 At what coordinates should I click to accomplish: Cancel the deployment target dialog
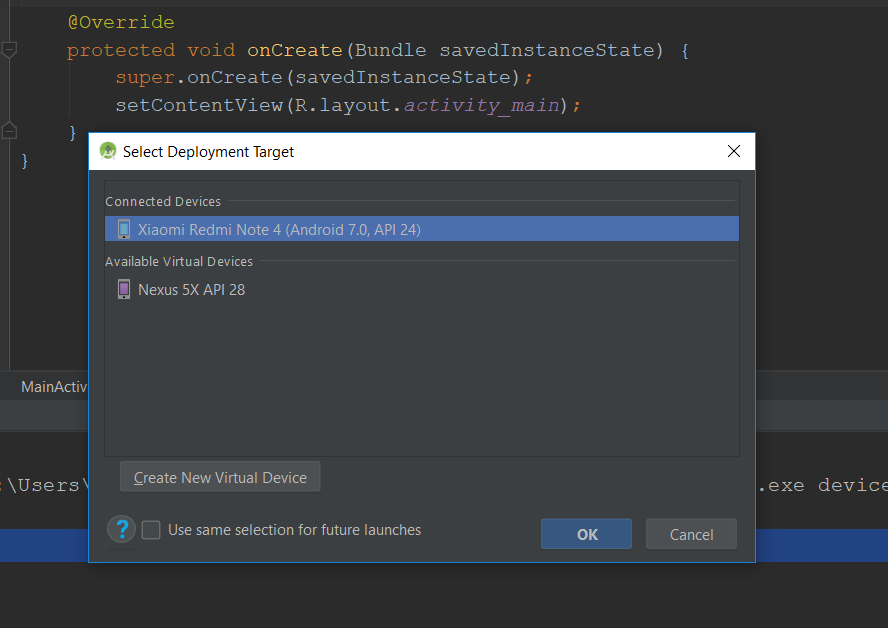click(x=691, y=534)
